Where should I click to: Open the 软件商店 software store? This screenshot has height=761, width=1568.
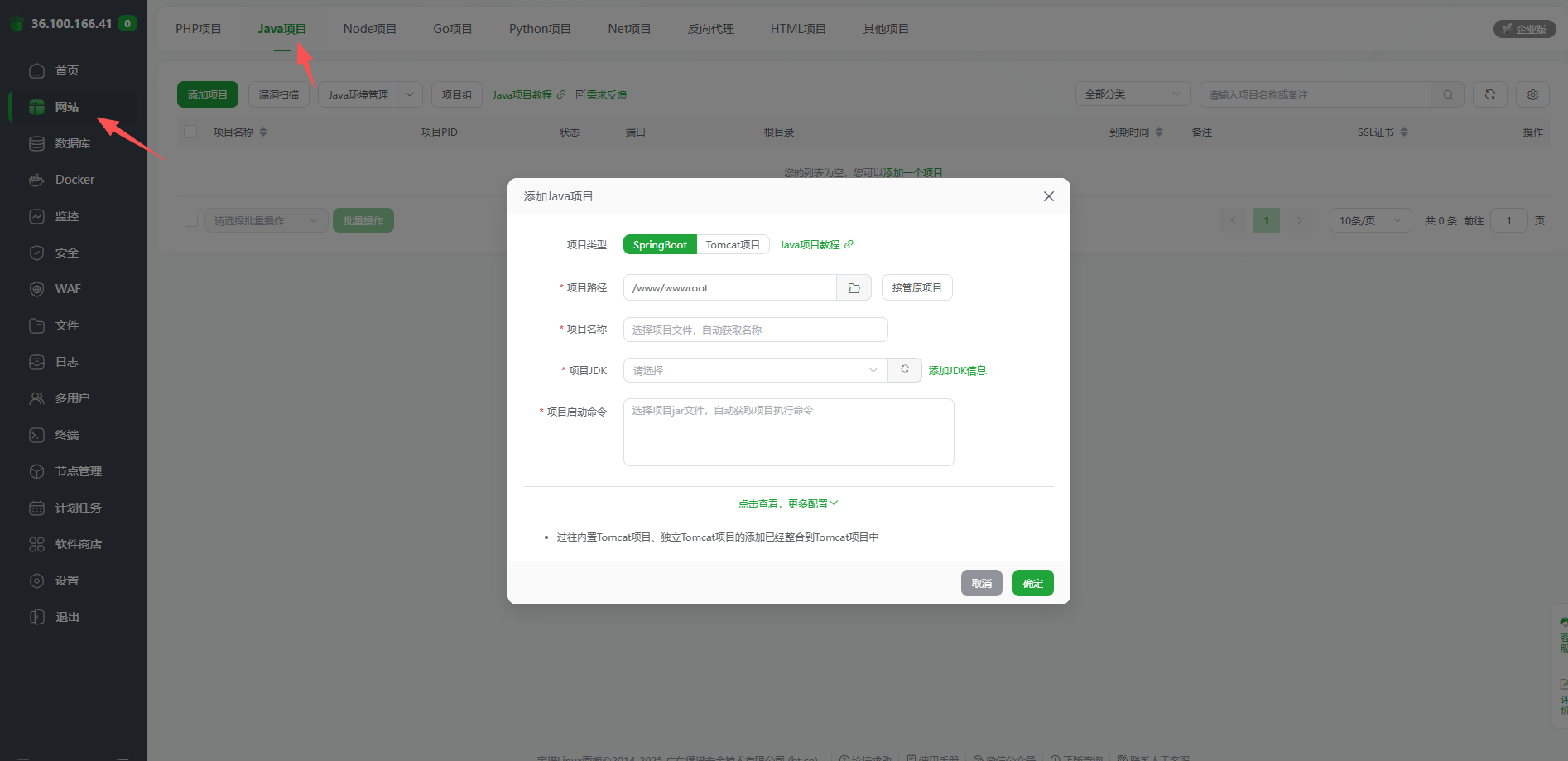click(x=78, y=543)
